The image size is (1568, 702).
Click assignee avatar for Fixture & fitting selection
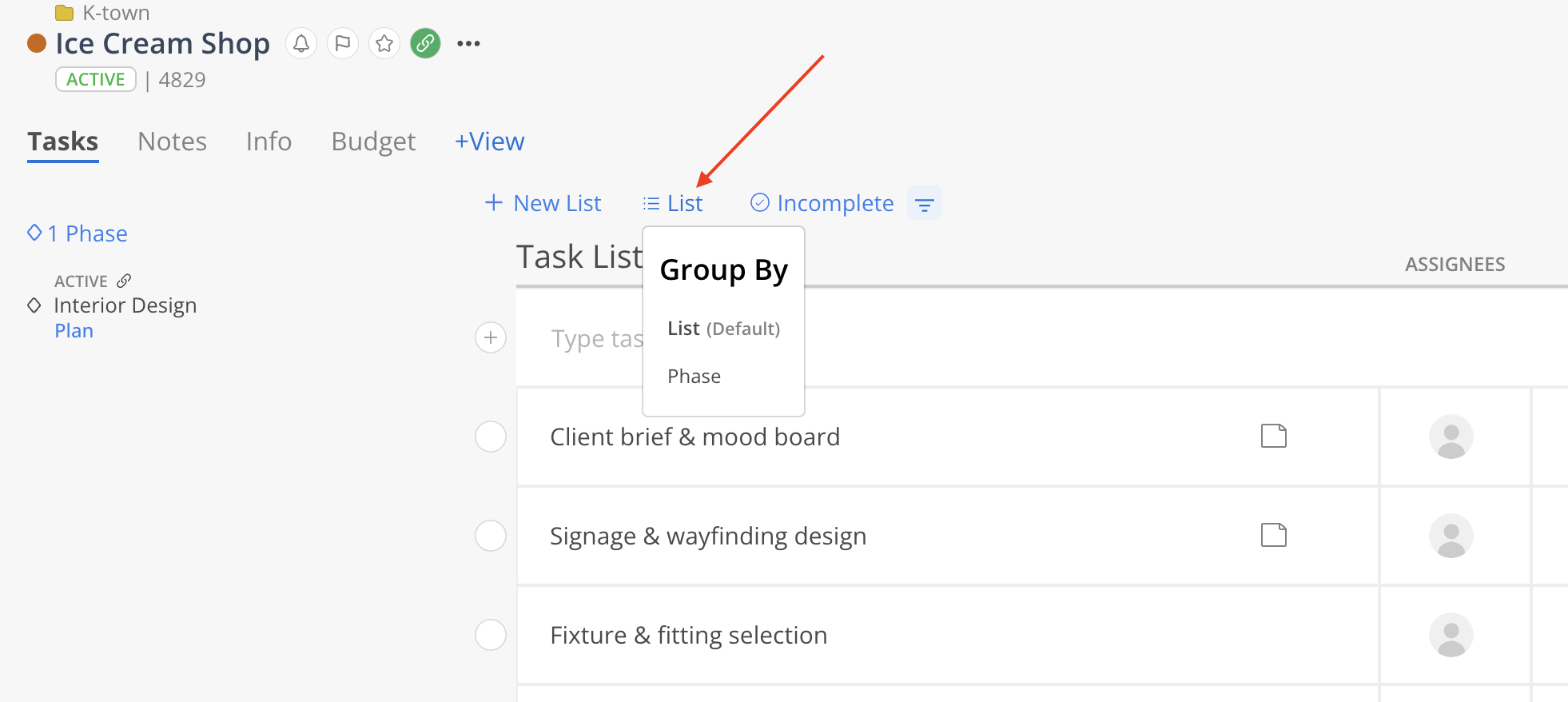[1451, 635]
